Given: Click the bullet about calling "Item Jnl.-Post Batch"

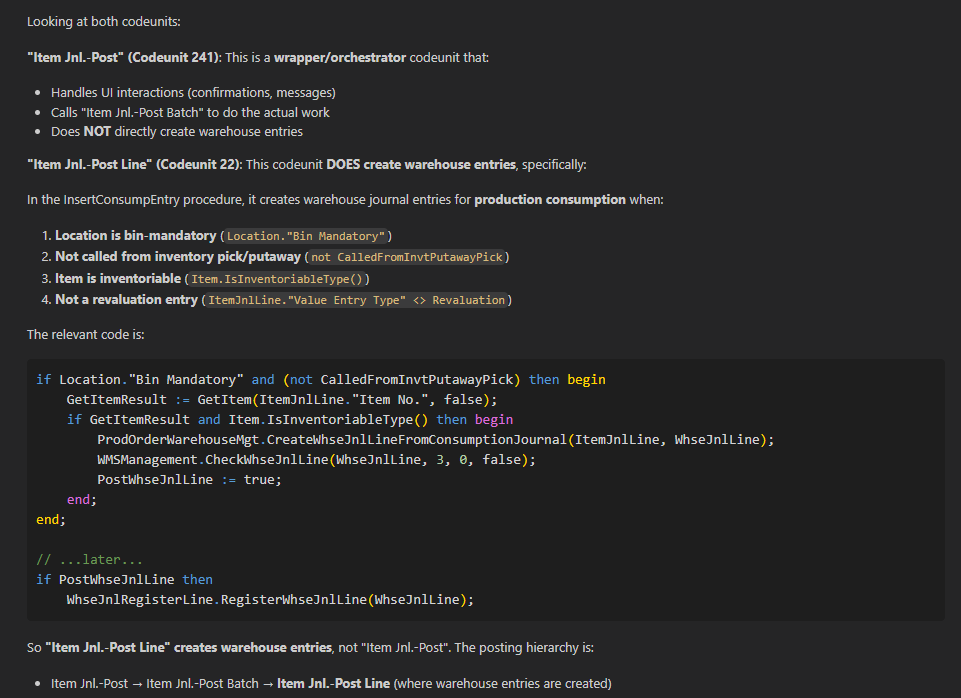Looking at the screenshot, I should 190,112.
